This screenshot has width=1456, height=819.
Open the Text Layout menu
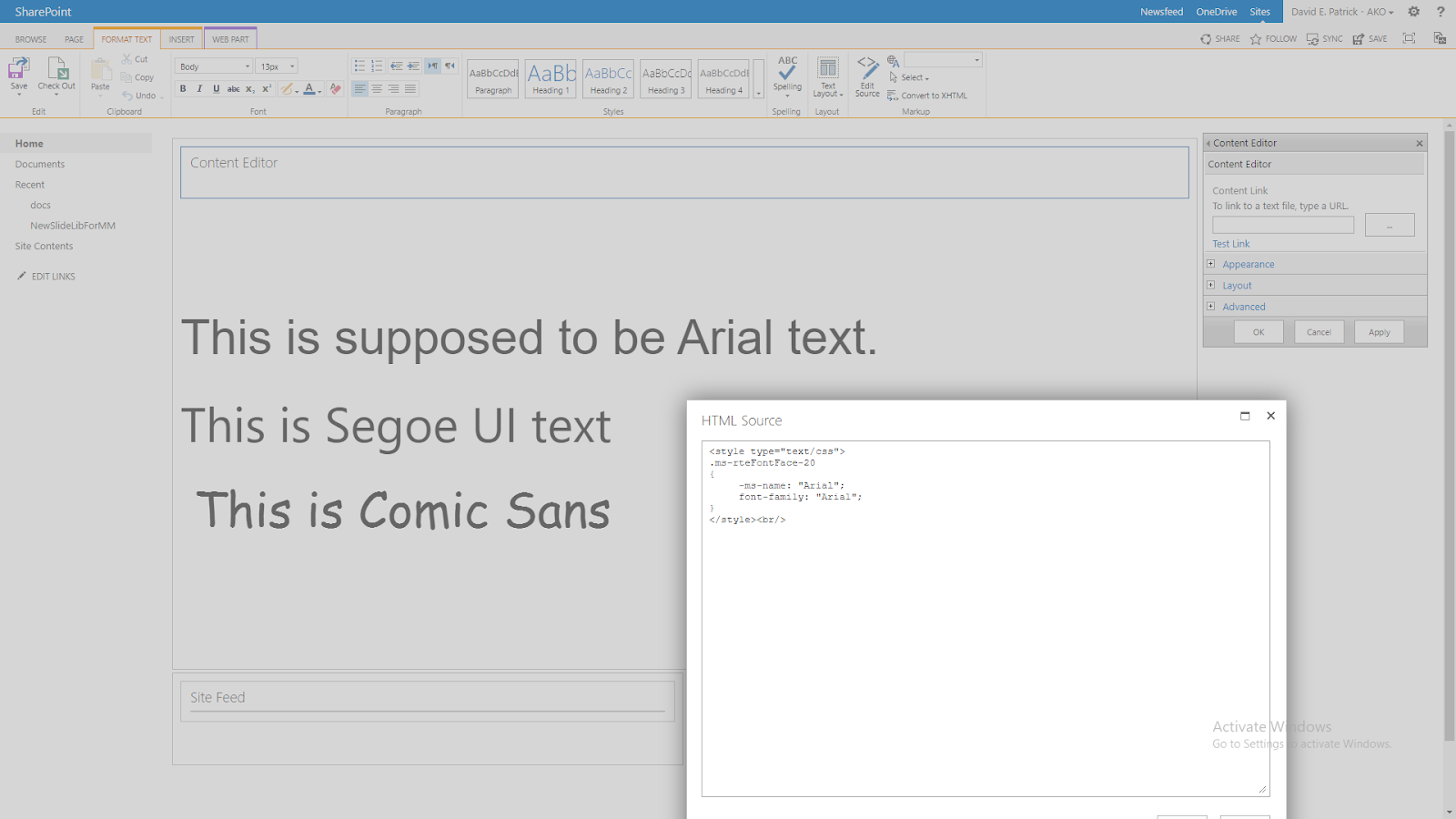(827, 77)
